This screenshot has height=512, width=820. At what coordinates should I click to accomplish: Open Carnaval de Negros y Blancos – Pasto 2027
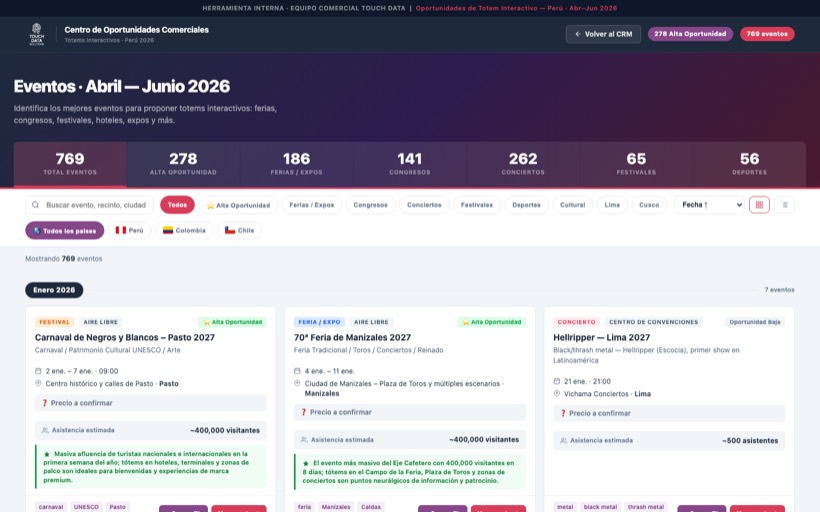(x=125, y=337)
